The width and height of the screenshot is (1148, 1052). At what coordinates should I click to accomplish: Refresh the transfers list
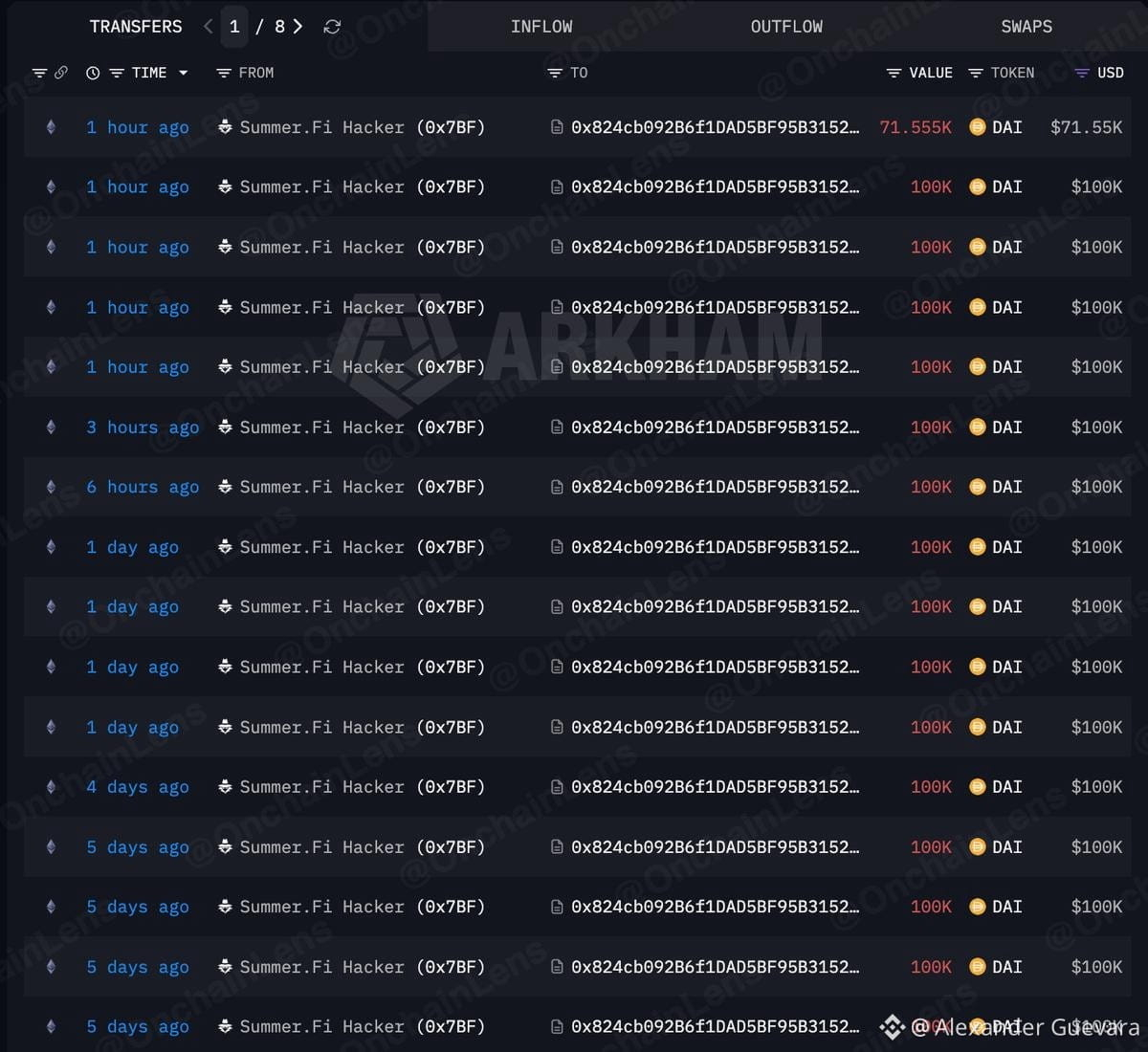(332, 27)
